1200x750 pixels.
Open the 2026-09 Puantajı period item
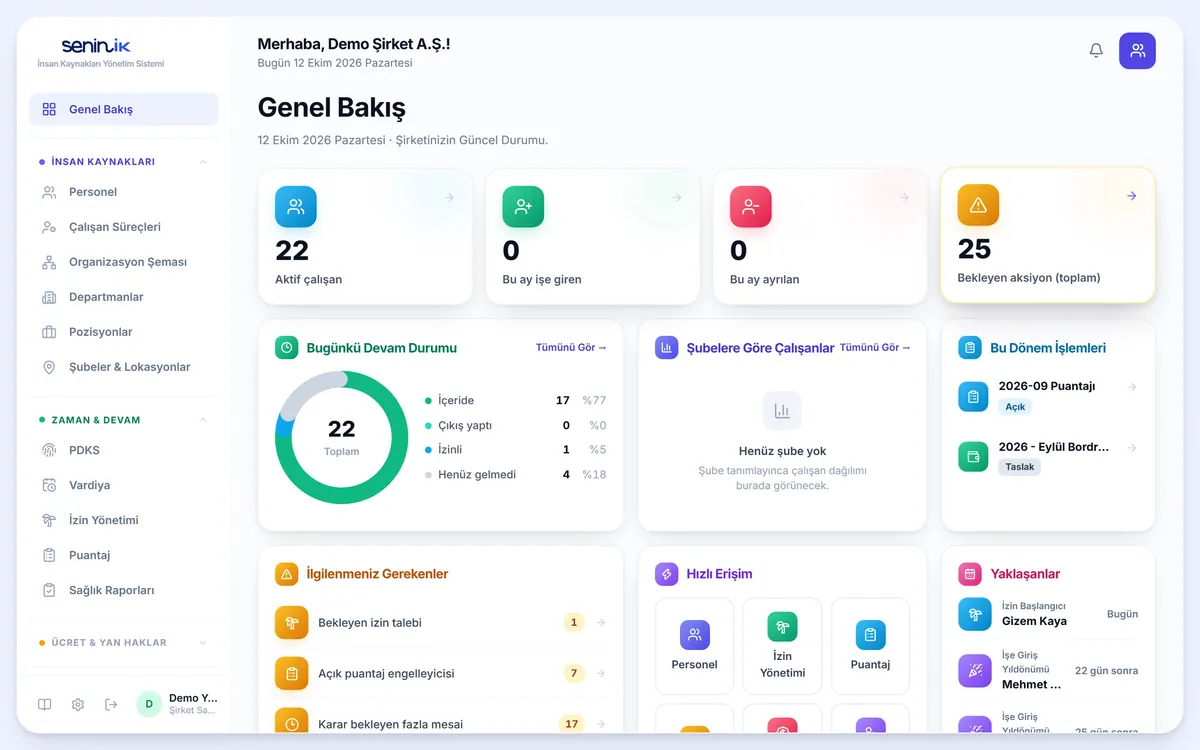tap(1048, 396)
